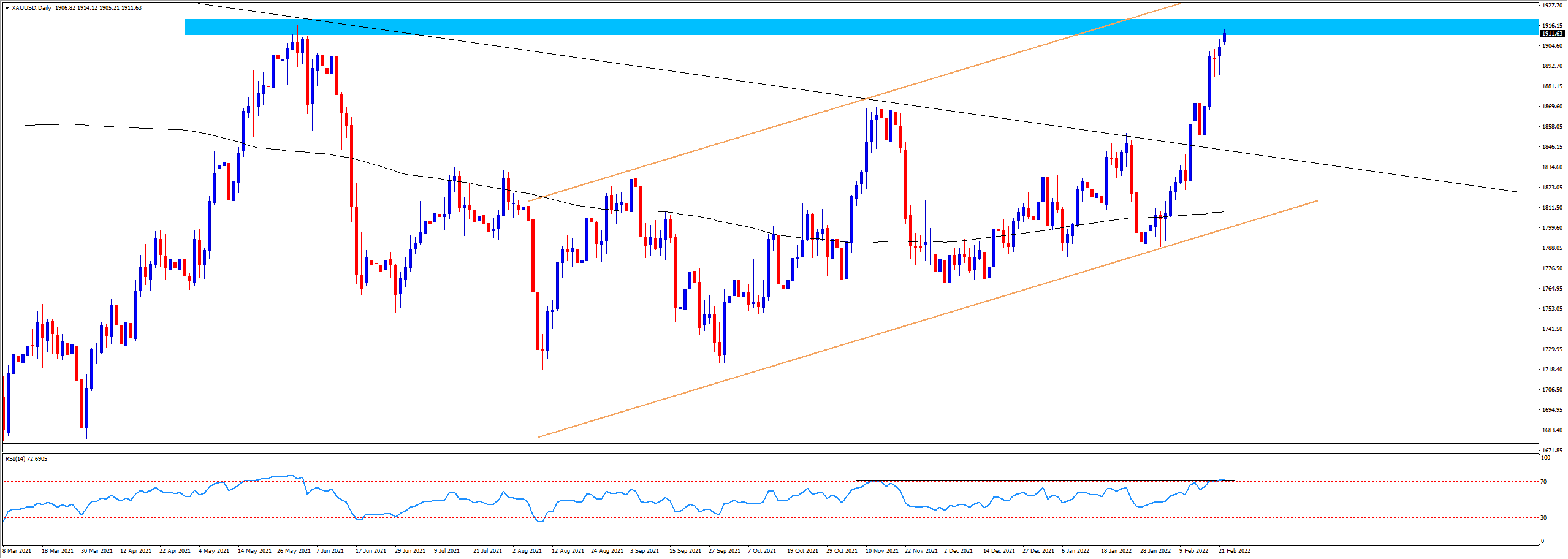Viewport: 1568px width, 559px height.
Task: Click the XAUUSD,Daily chart title text
Action: point(31,8)
